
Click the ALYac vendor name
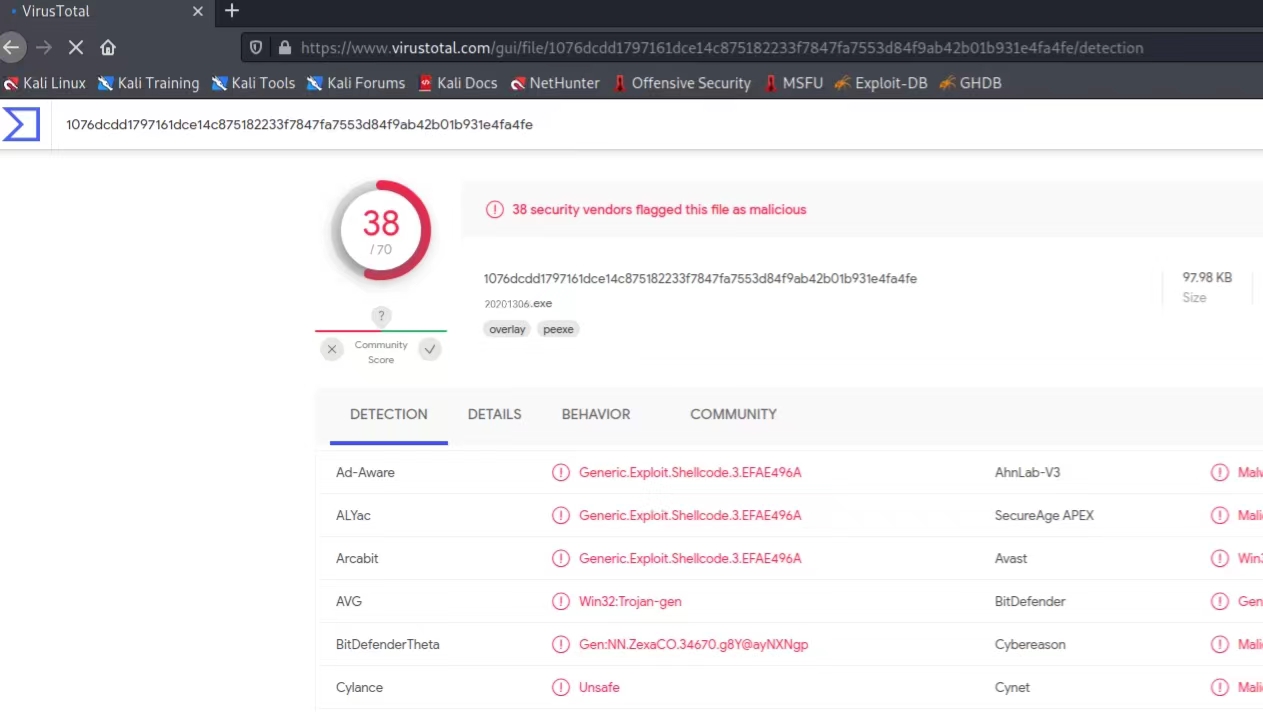tap(353, 515)
